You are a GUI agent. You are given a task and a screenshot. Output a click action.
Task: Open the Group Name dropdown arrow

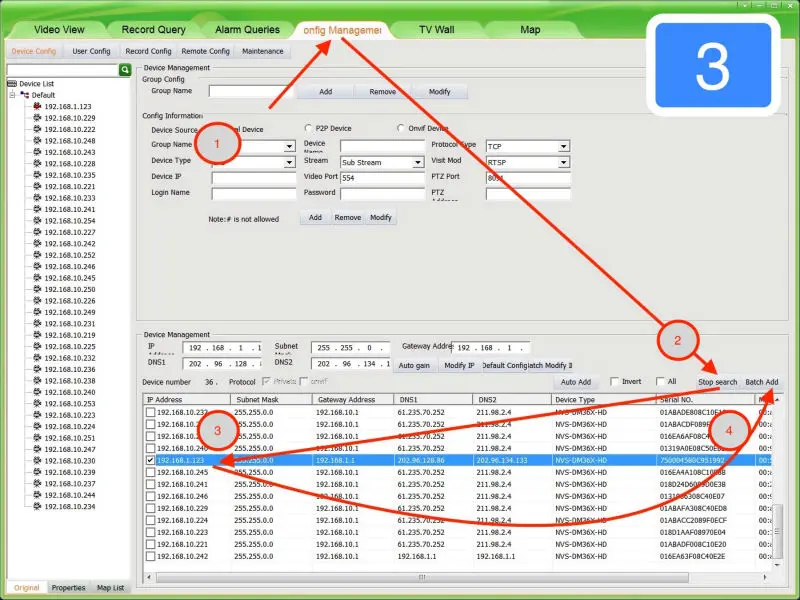[289, 146]
